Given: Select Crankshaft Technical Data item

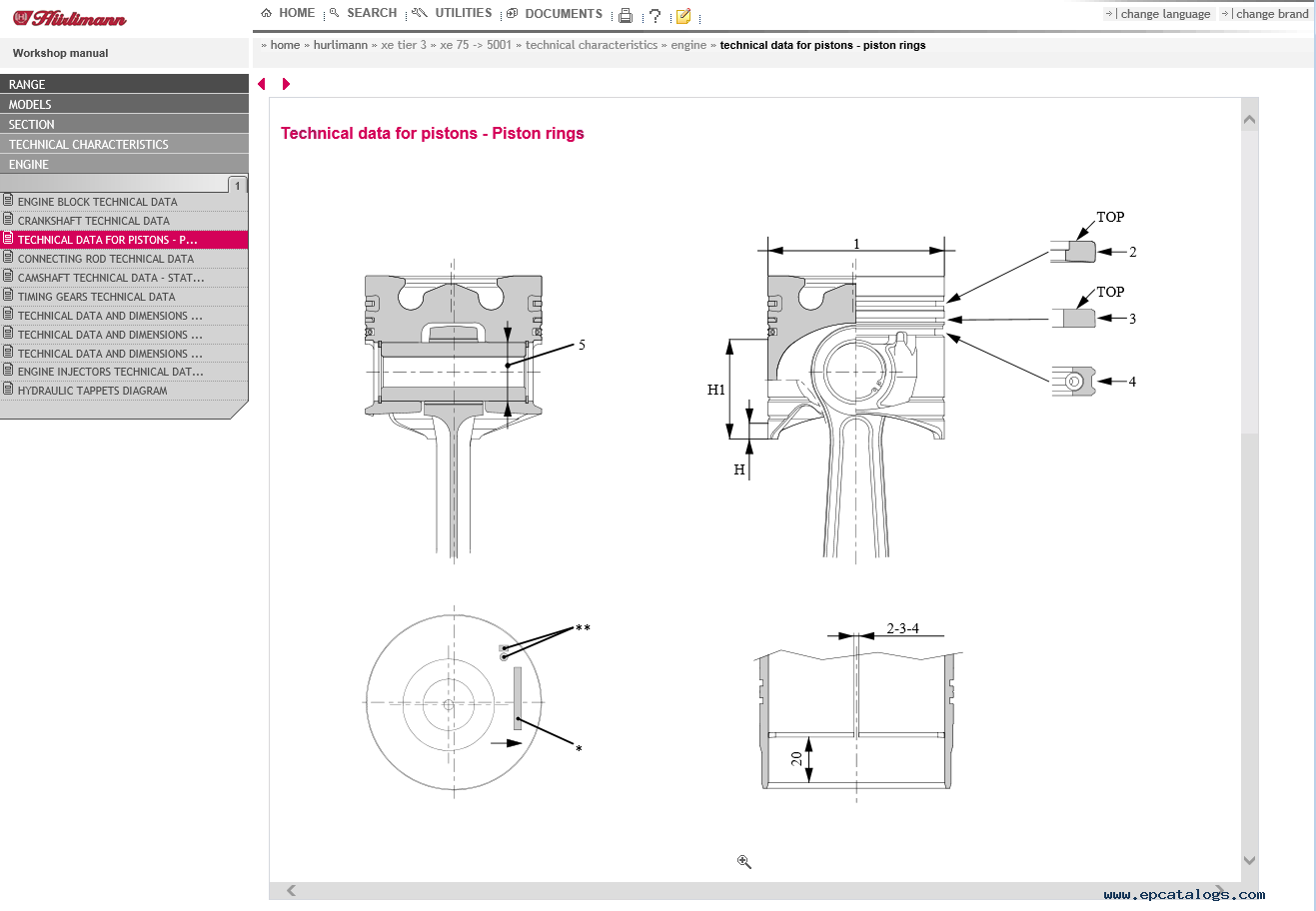Looking at the screenshot, I should 94,221.
